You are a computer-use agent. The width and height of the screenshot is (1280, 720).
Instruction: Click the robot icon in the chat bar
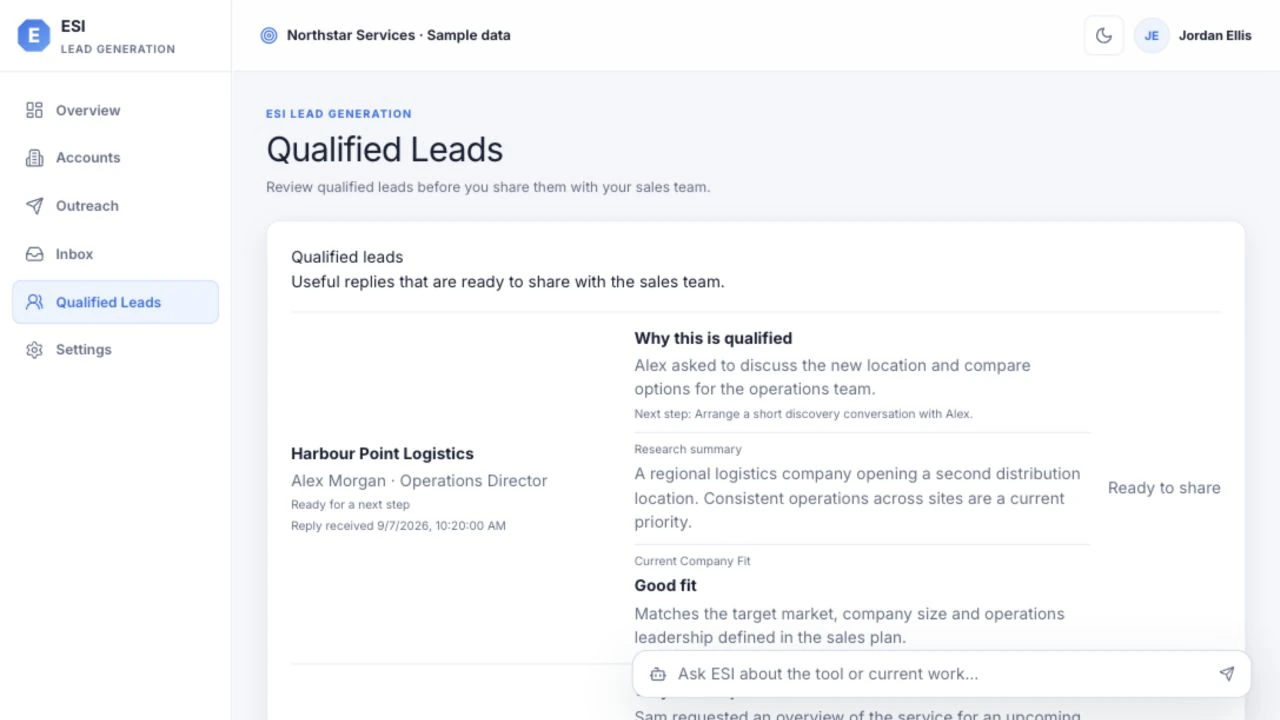tap(657, 674)
